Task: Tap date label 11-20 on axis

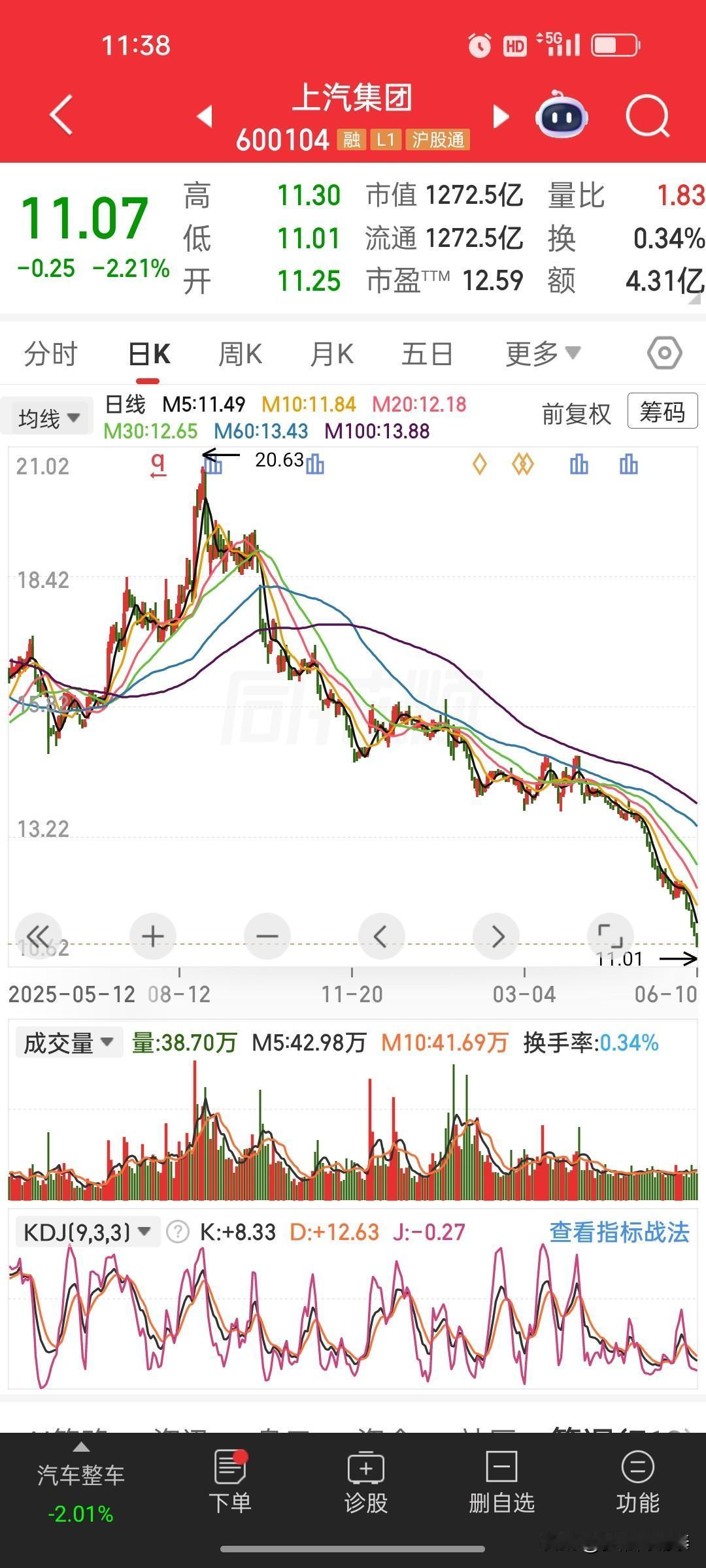Action: click(352, 994)
